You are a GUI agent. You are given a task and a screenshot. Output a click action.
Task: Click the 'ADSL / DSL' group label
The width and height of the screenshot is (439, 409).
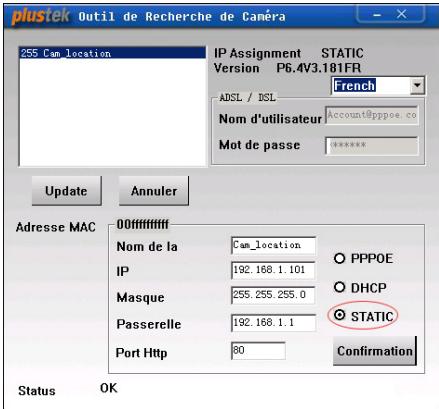tap(248, 98)
